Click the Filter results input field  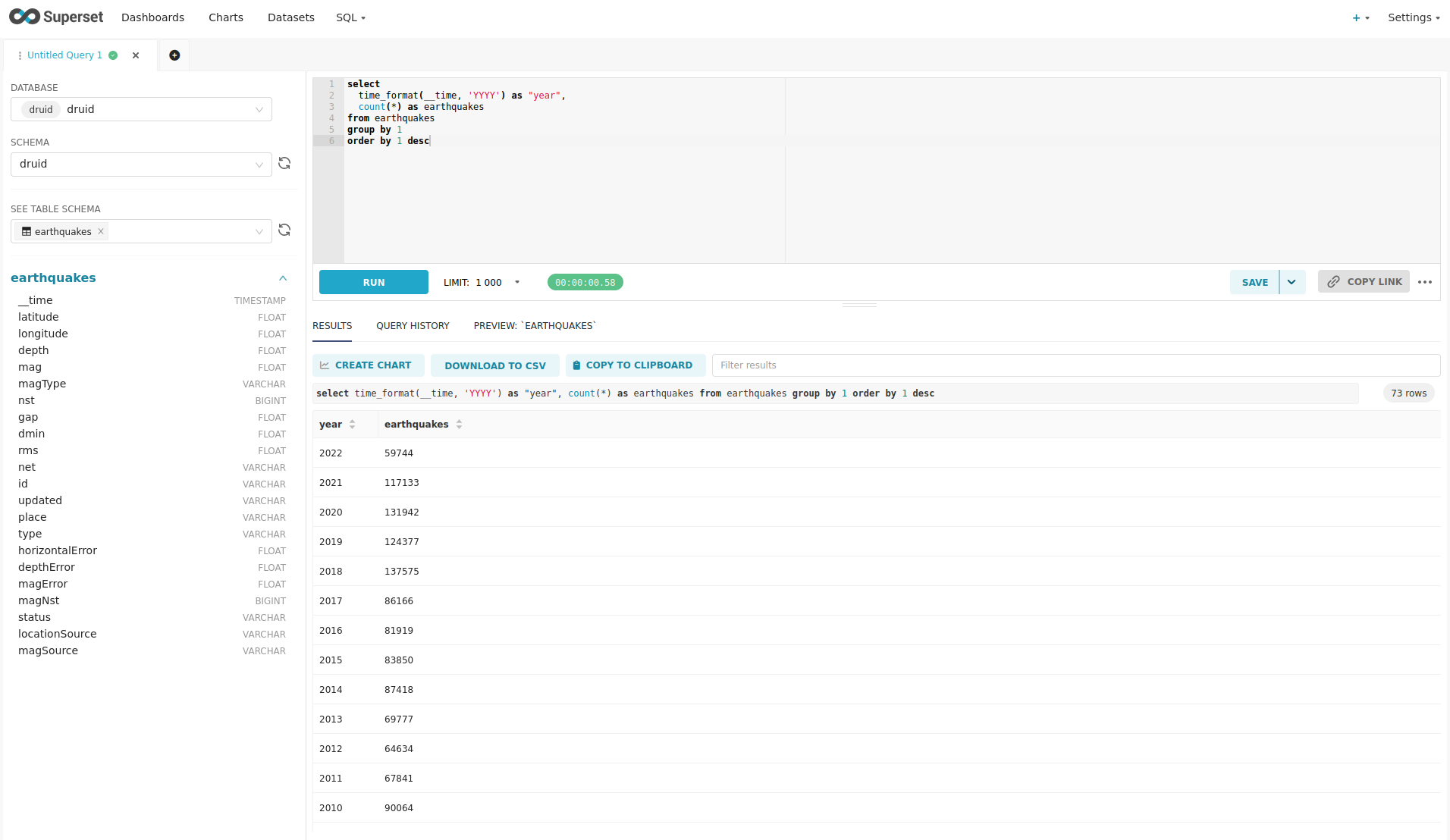coord(1075,365)
